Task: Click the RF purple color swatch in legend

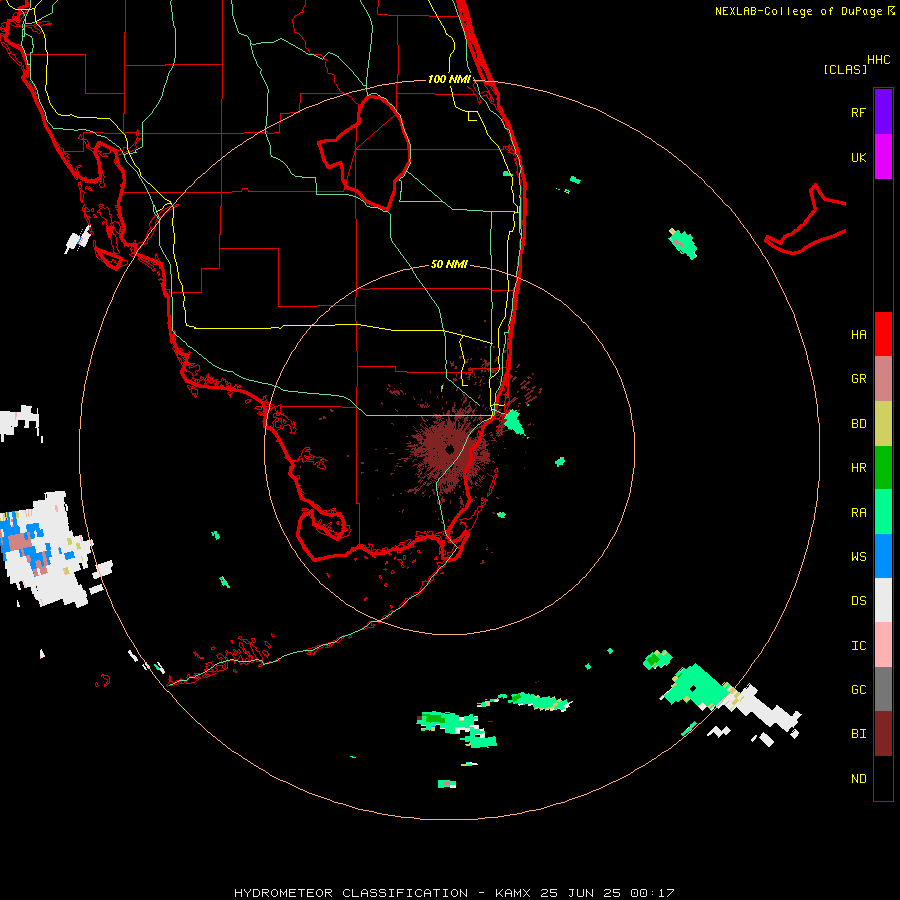Action: pos(883,111)
